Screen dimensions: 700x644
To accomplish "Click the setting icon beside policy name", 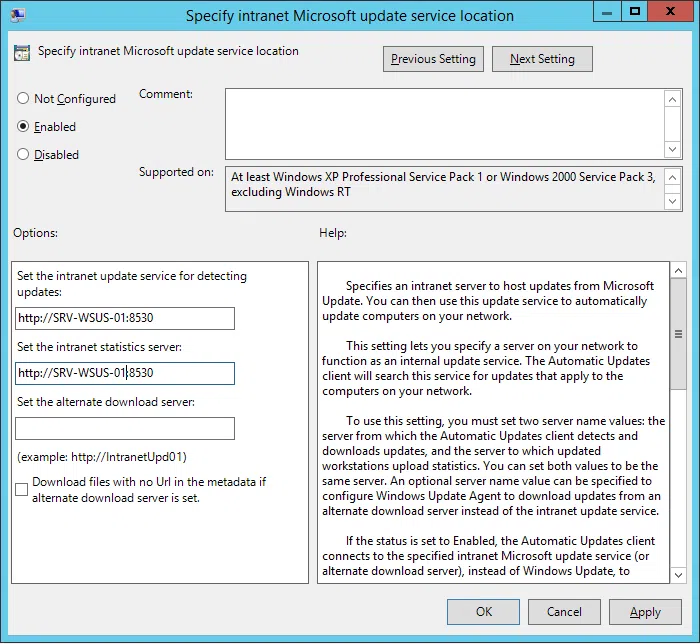I will [22, 52].
